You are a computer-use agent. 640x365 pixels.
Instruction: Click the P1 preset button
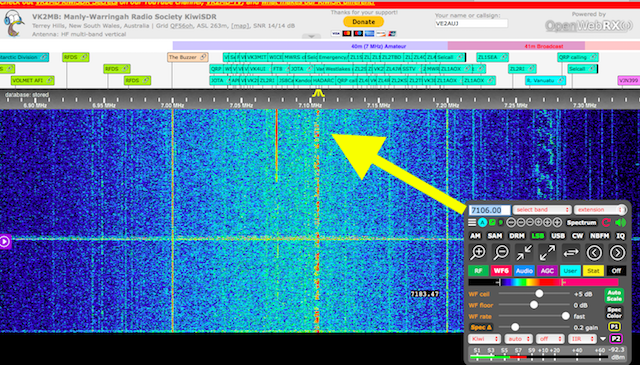pos(614,327)
